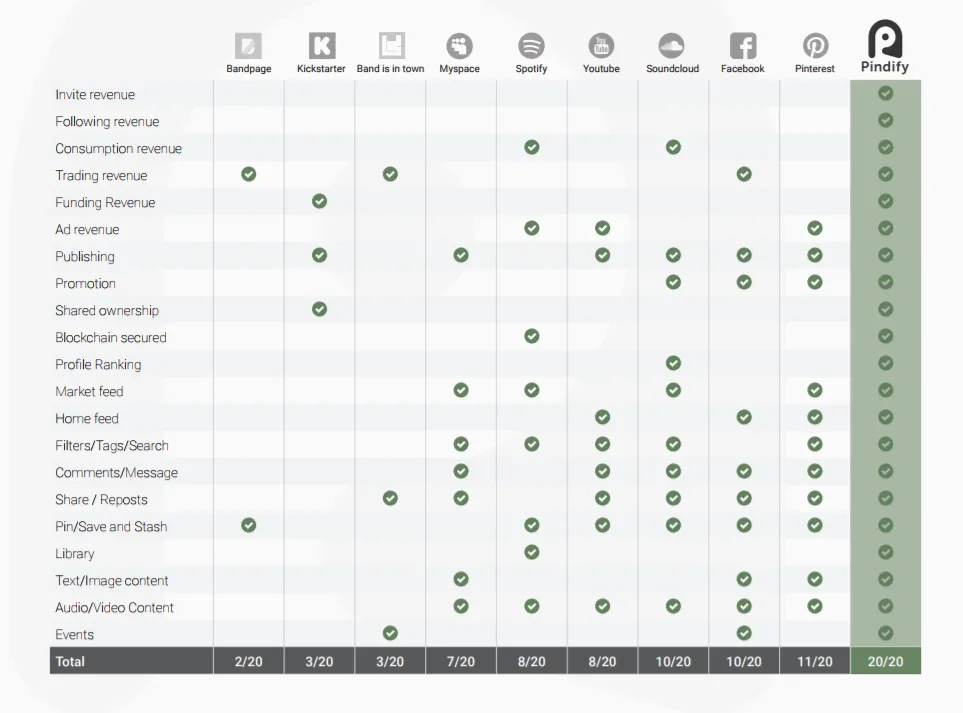Click Spotify's Blockchain secured checkmark

point(532,337)
